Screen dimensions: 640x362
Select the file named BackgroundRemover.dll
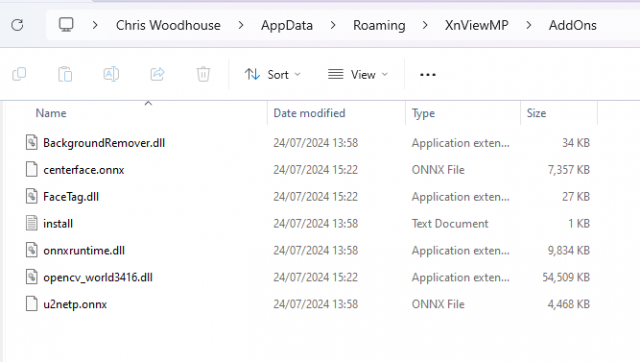(104, 143)
